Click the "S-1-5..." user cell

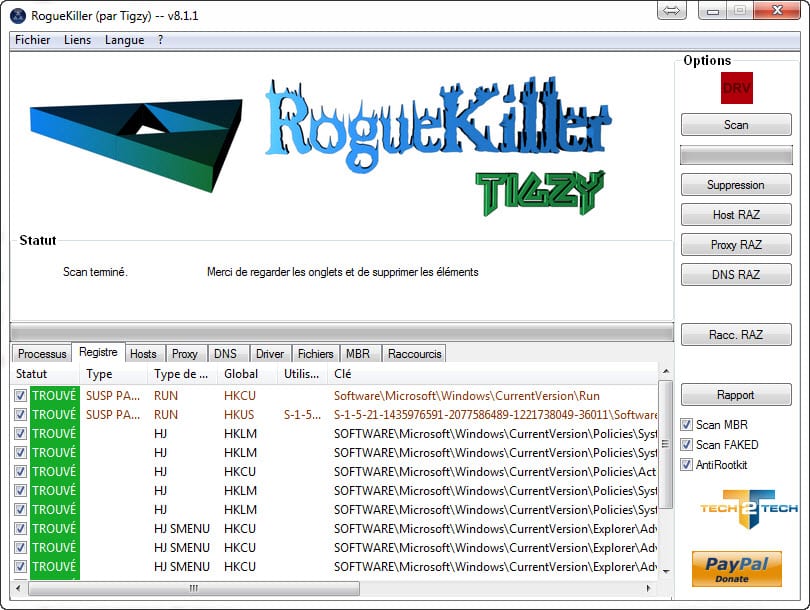[x=302, y=415]
